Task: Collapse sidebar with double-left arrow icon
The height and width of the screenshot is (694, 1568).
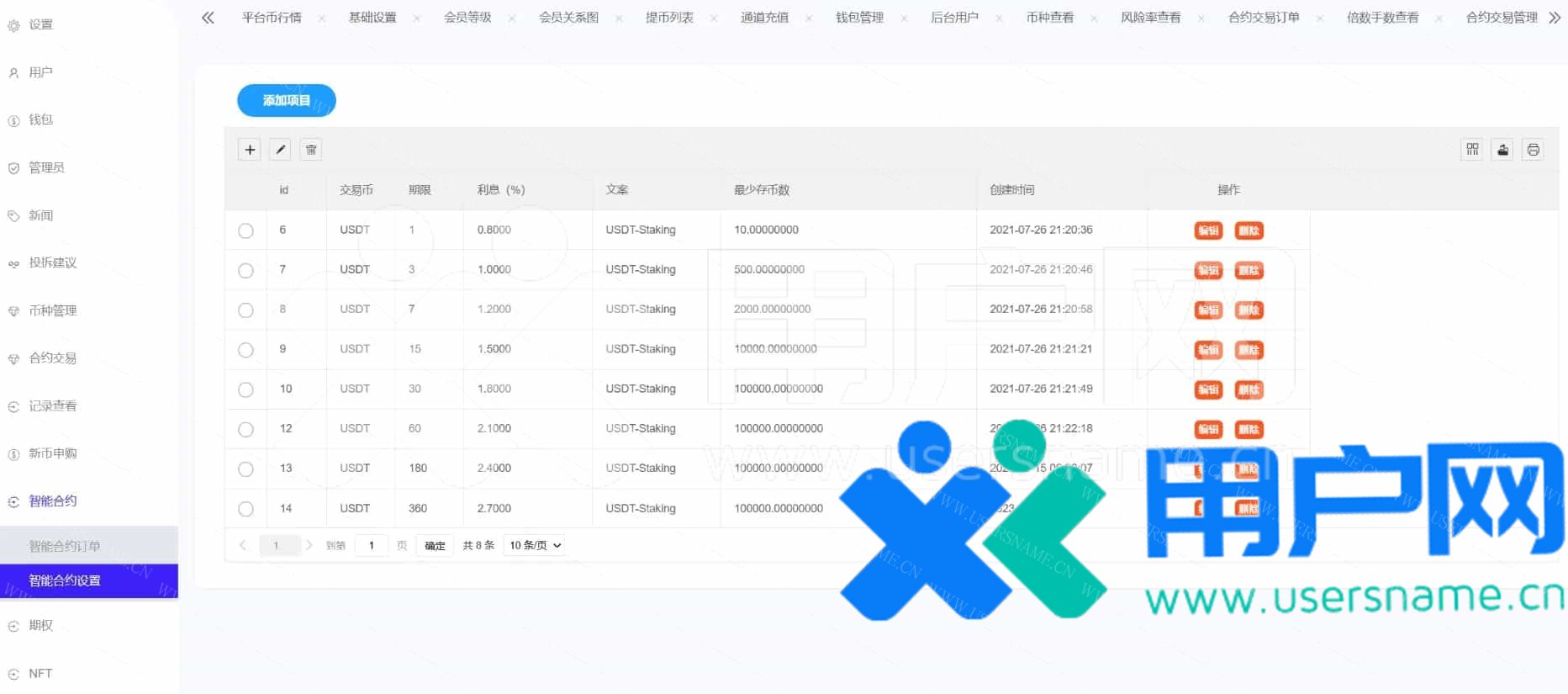Action: click(208, 18)
